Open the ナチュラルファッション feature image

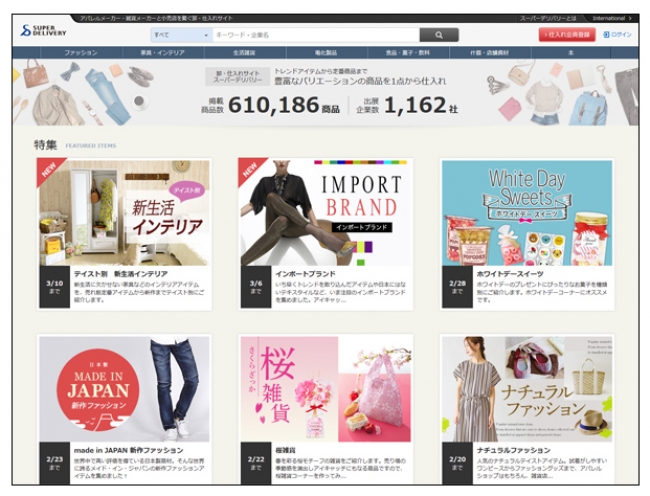pyautogui.click(x=526, y=388)
